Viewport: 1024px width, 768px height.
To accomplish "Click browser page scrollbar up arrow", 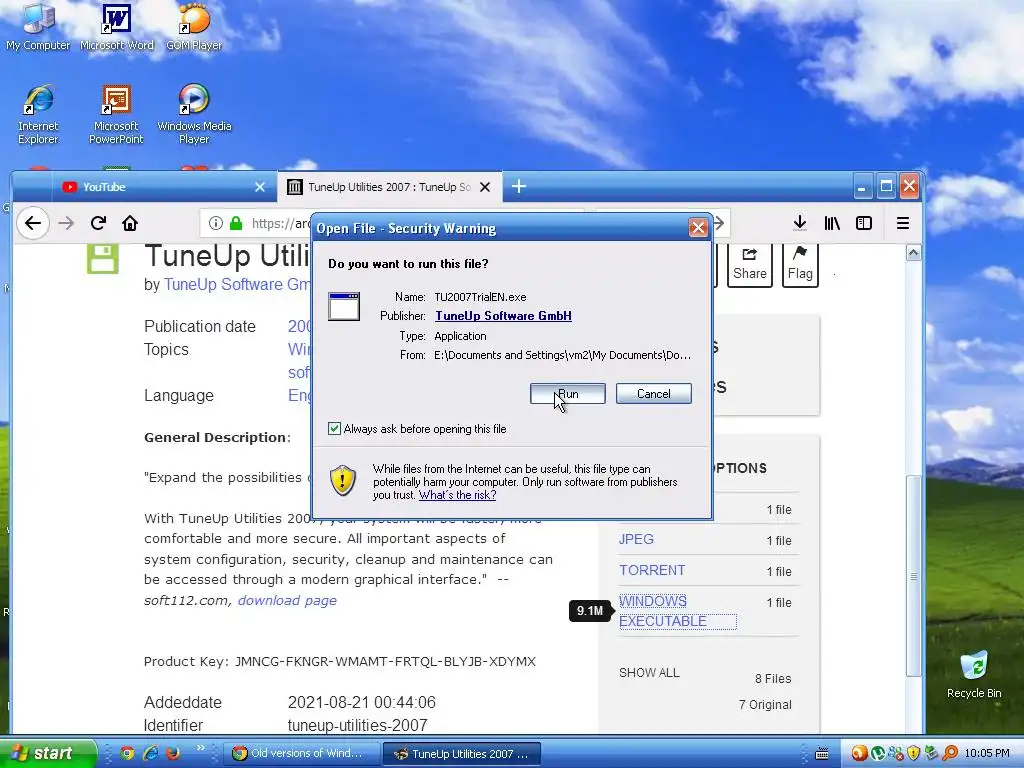I will point(914,253).
